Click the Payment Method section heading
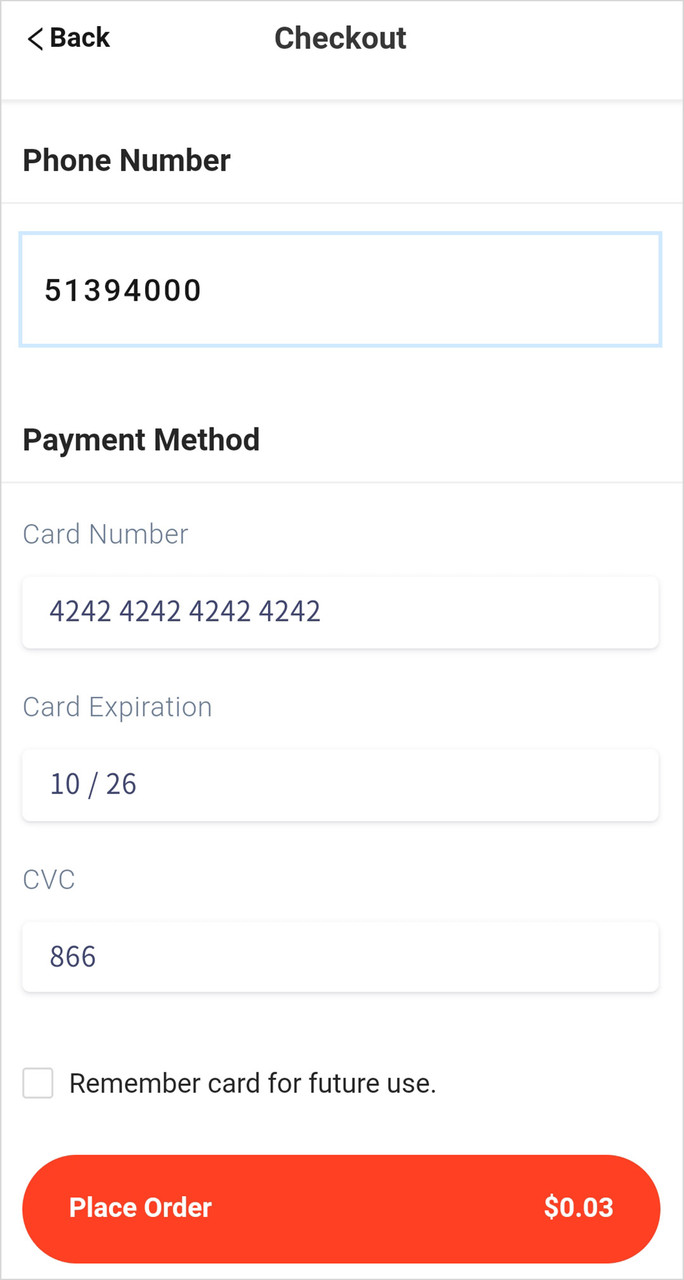The image size is (684, 1280). (141, 440)
